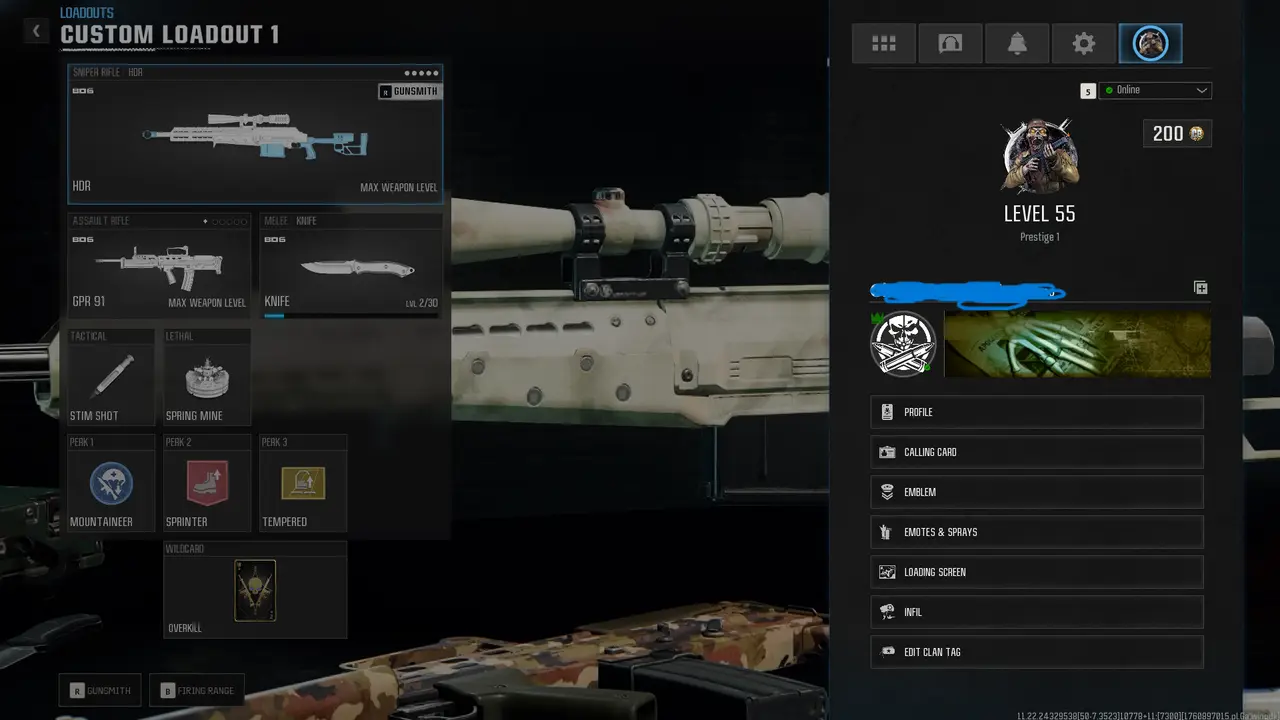This screenshot has width=1280, height=720.
Task: Select the Stim Shot tactical slot
Action: coord(111,378)
